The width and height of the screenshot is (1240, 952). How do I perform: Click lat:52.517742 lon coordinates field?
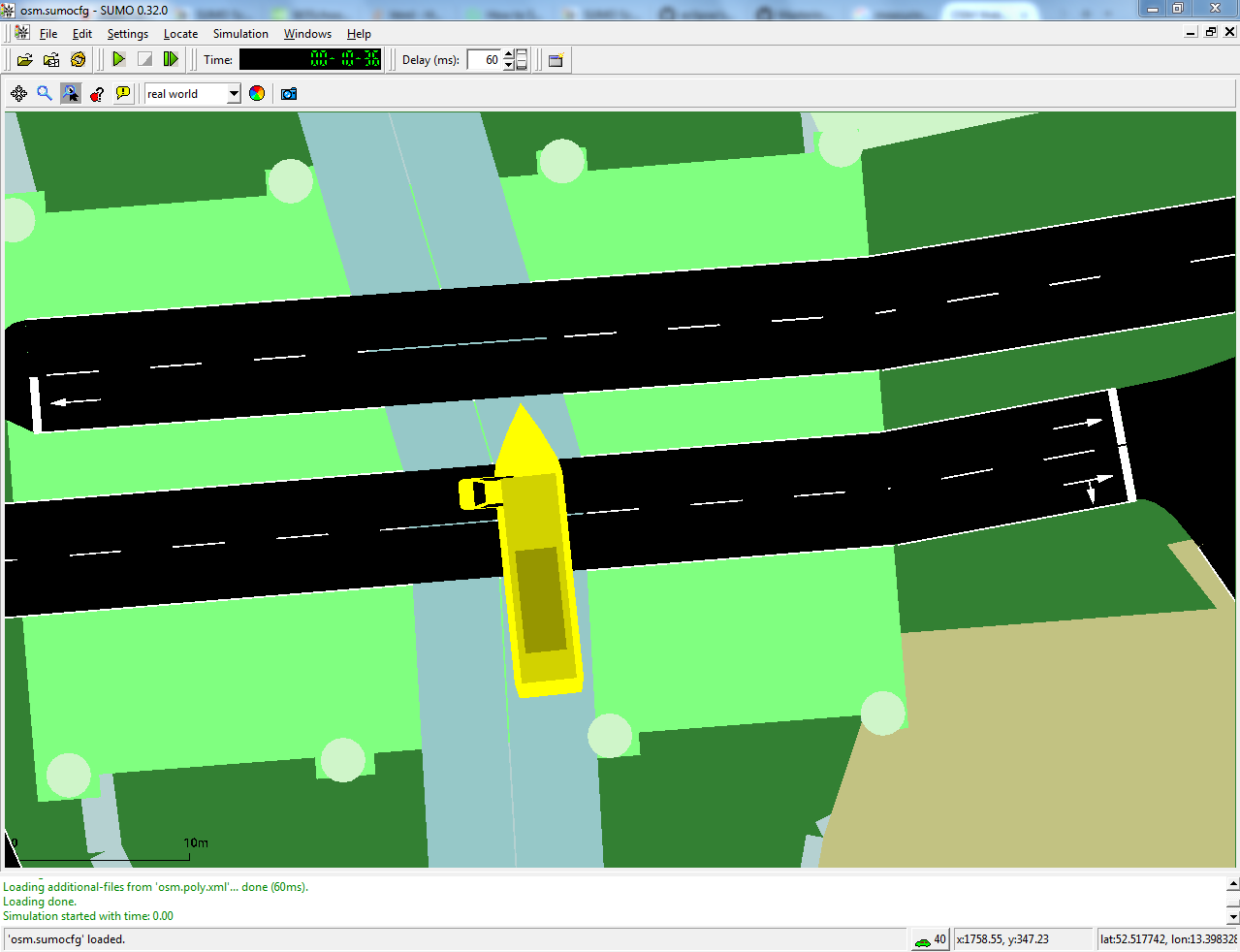(1167, 939)
